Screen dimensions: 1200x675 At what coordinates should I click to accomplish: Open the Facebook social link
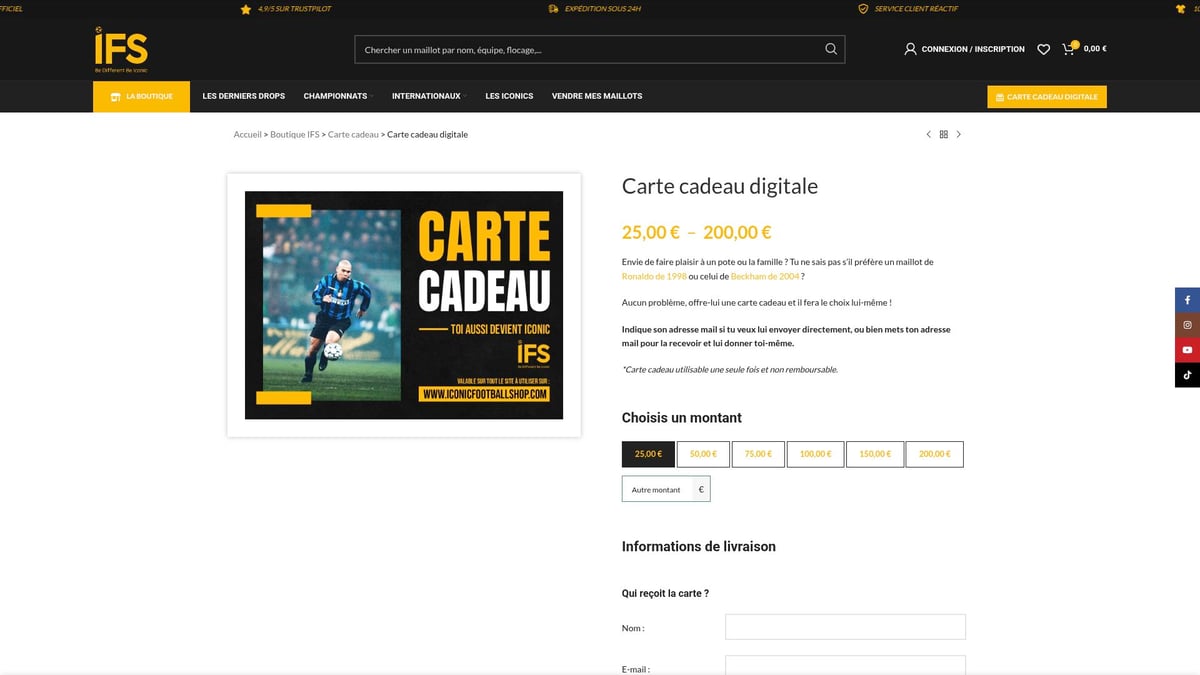[x=1187, y=300]
